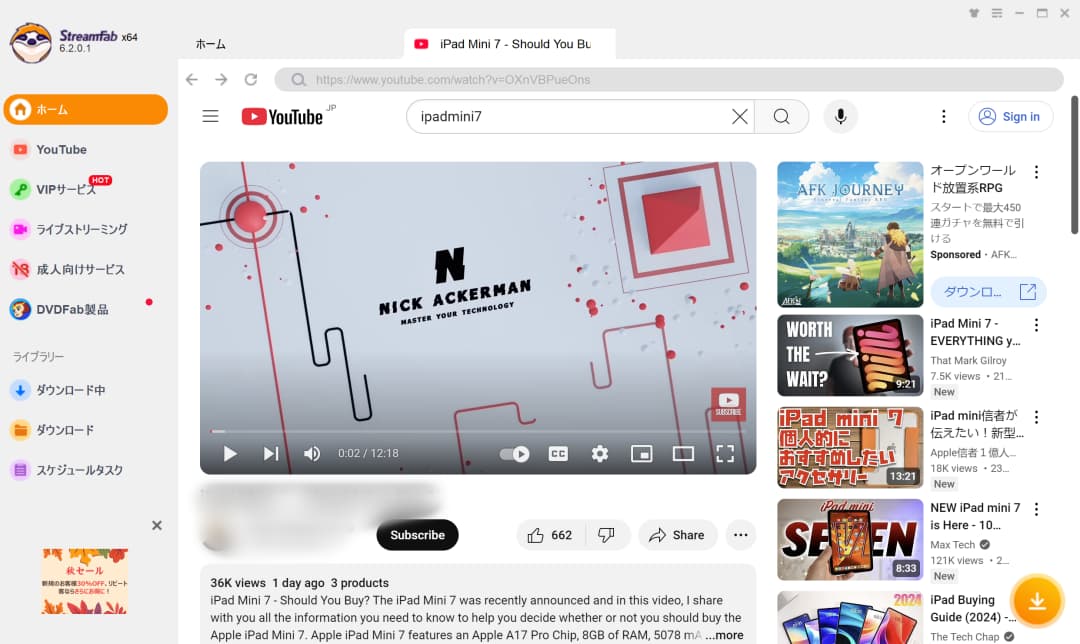
Task: Open the 'iPad mini信者が伝えたい' video title
Action: 976,424
